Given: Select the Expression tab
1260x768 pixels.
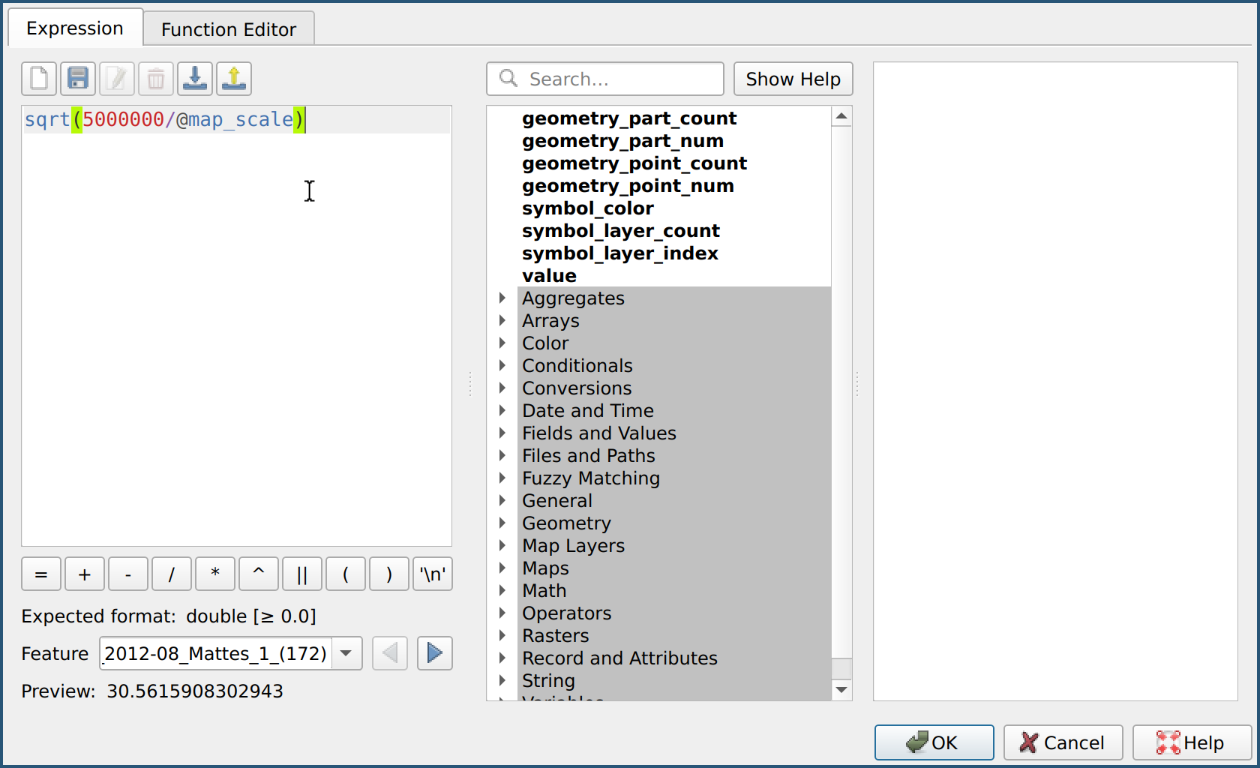Looking at the screenshot, I should point(74,29).
